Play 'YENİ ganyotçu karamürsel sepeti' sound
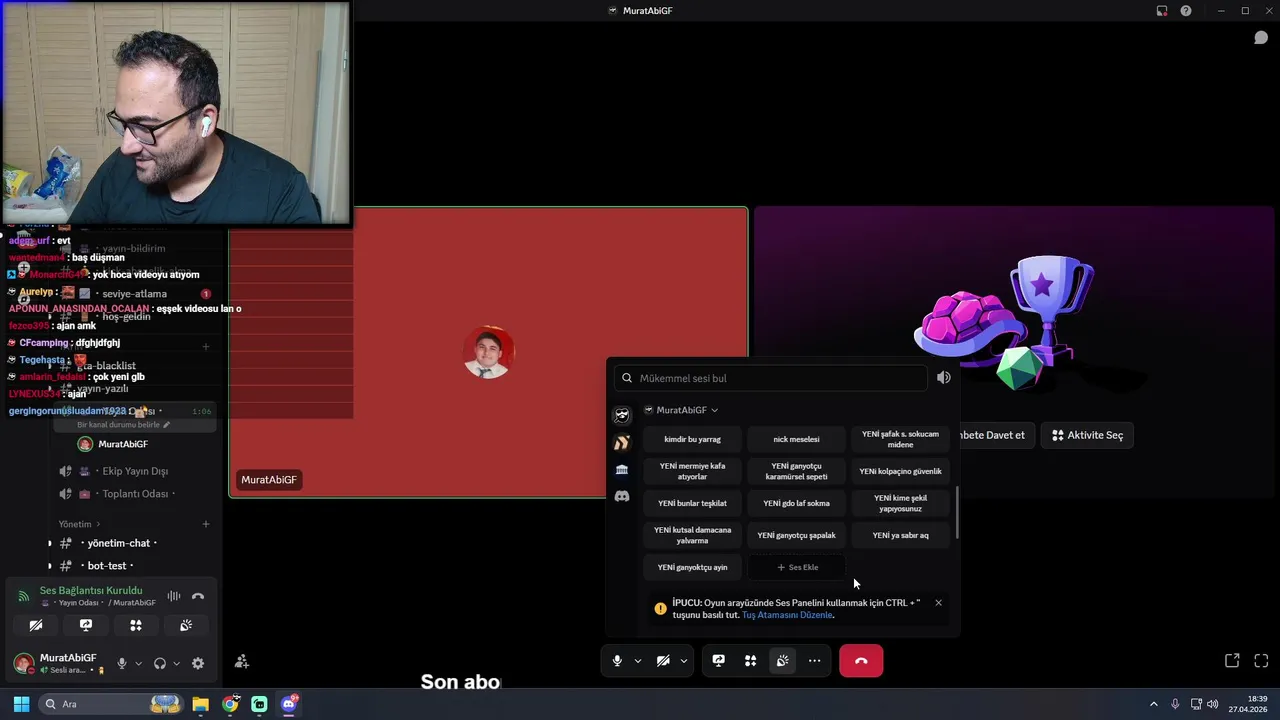Viewport: 1280px width, 720px height. click(x=796, y=471)
